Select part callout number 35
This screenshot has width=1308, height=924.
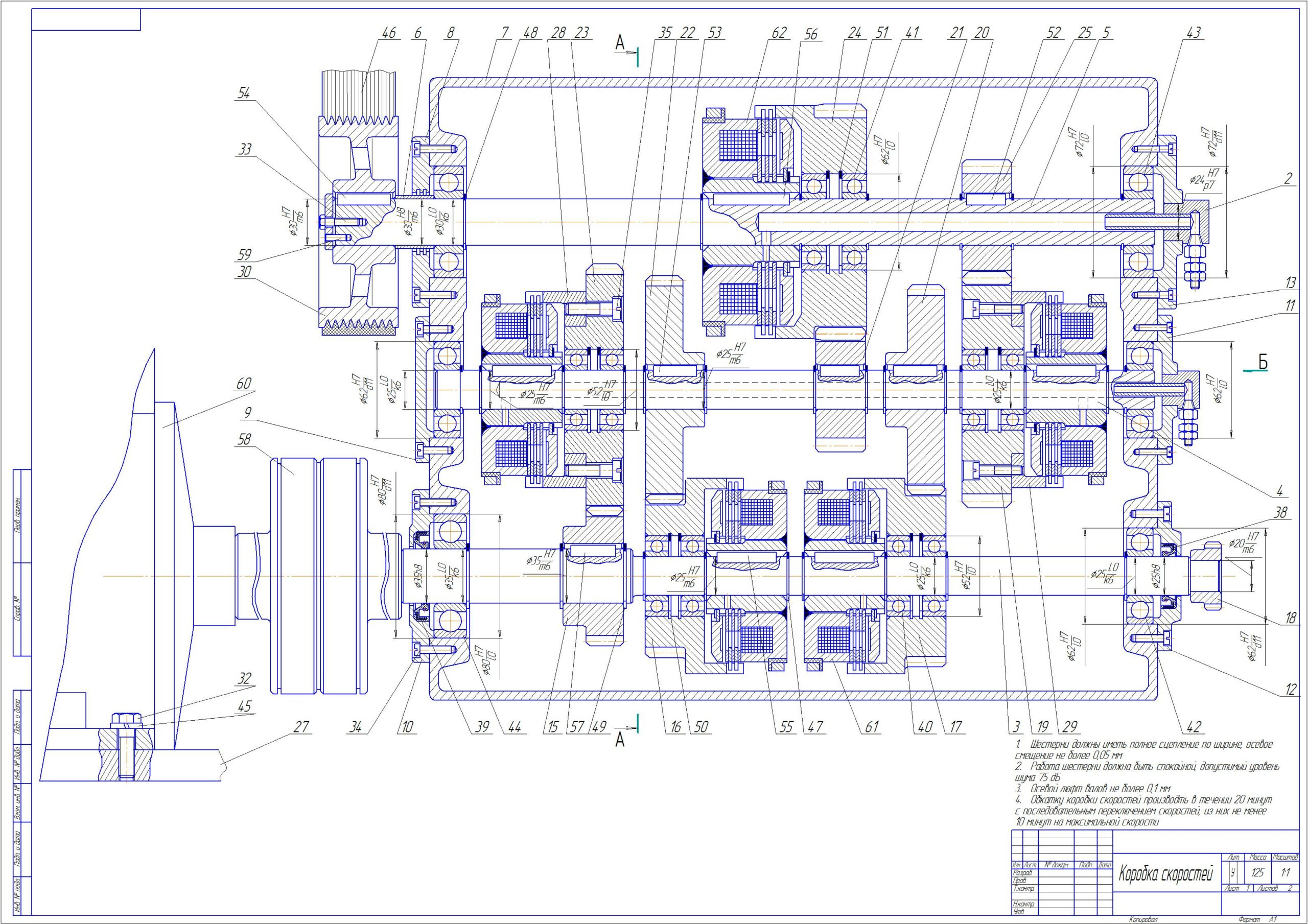pos(665,33)
